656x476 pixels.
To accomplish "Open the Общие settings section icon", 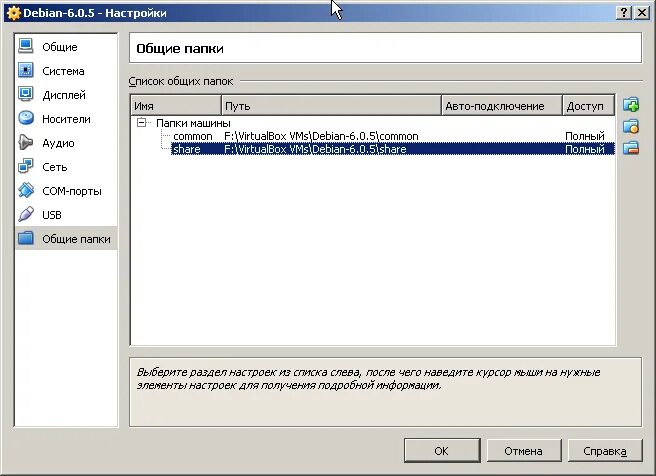I will pyautogui.click(x=26, y=46).
